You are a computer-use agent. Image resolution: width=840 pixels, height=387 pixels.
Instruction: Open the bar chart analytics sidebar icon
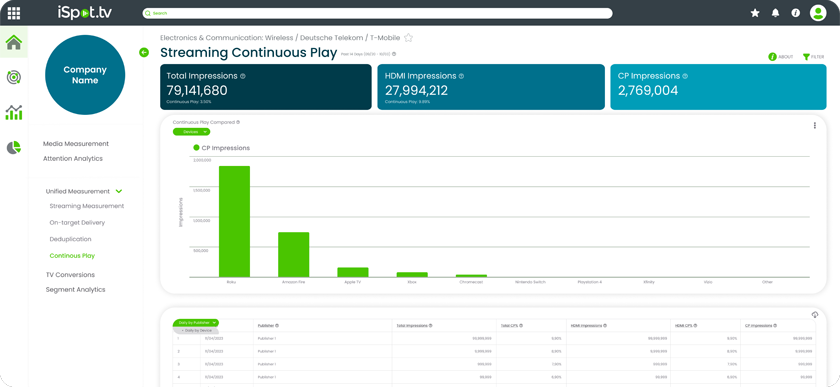pyautogui.click(x=14, y=112)
